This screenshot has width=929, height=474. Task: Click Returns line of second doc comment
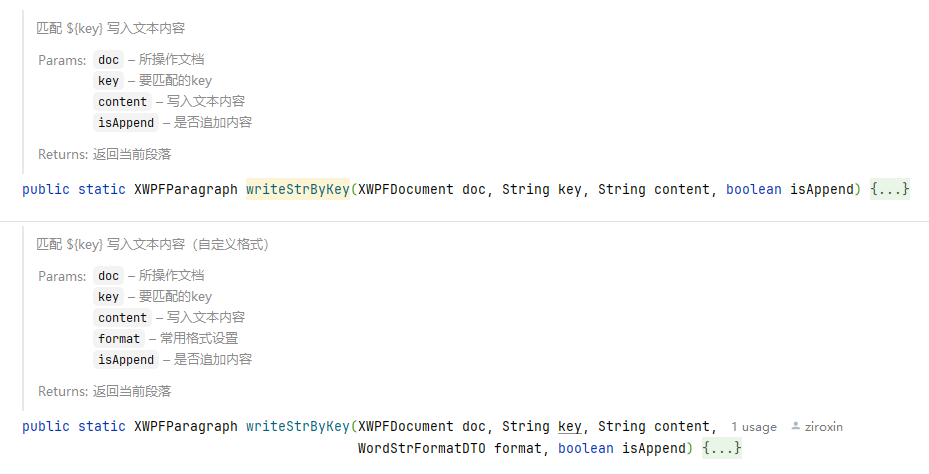[104, 391]
